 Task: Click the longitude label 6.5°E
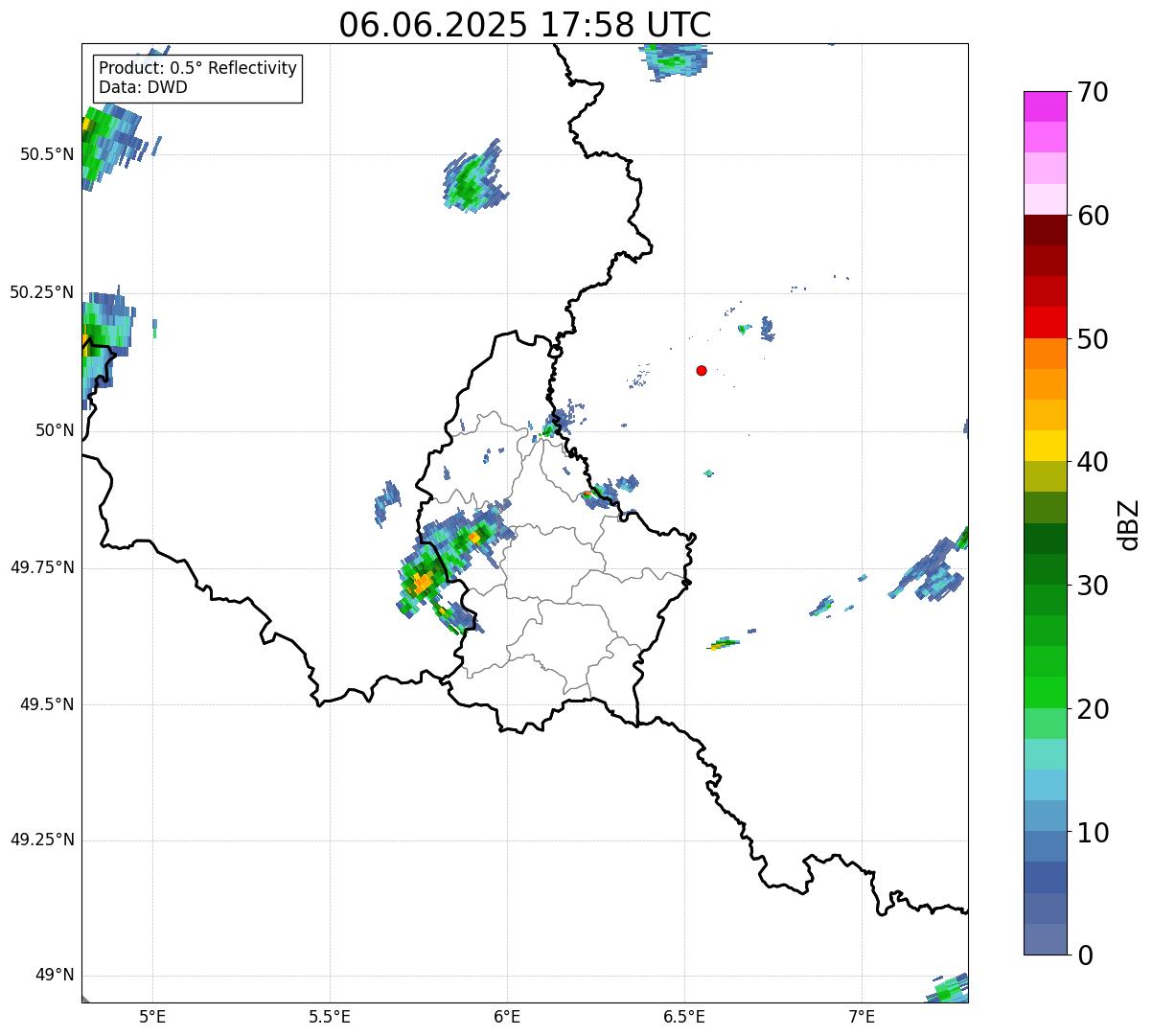click(x=684, y=1016)
